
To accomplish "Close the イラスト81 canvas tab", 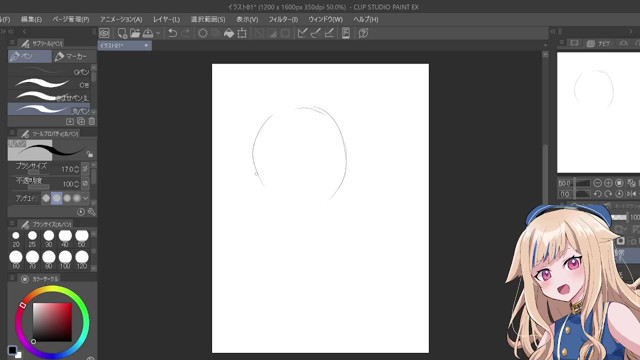I will click(x=147, y=46).
